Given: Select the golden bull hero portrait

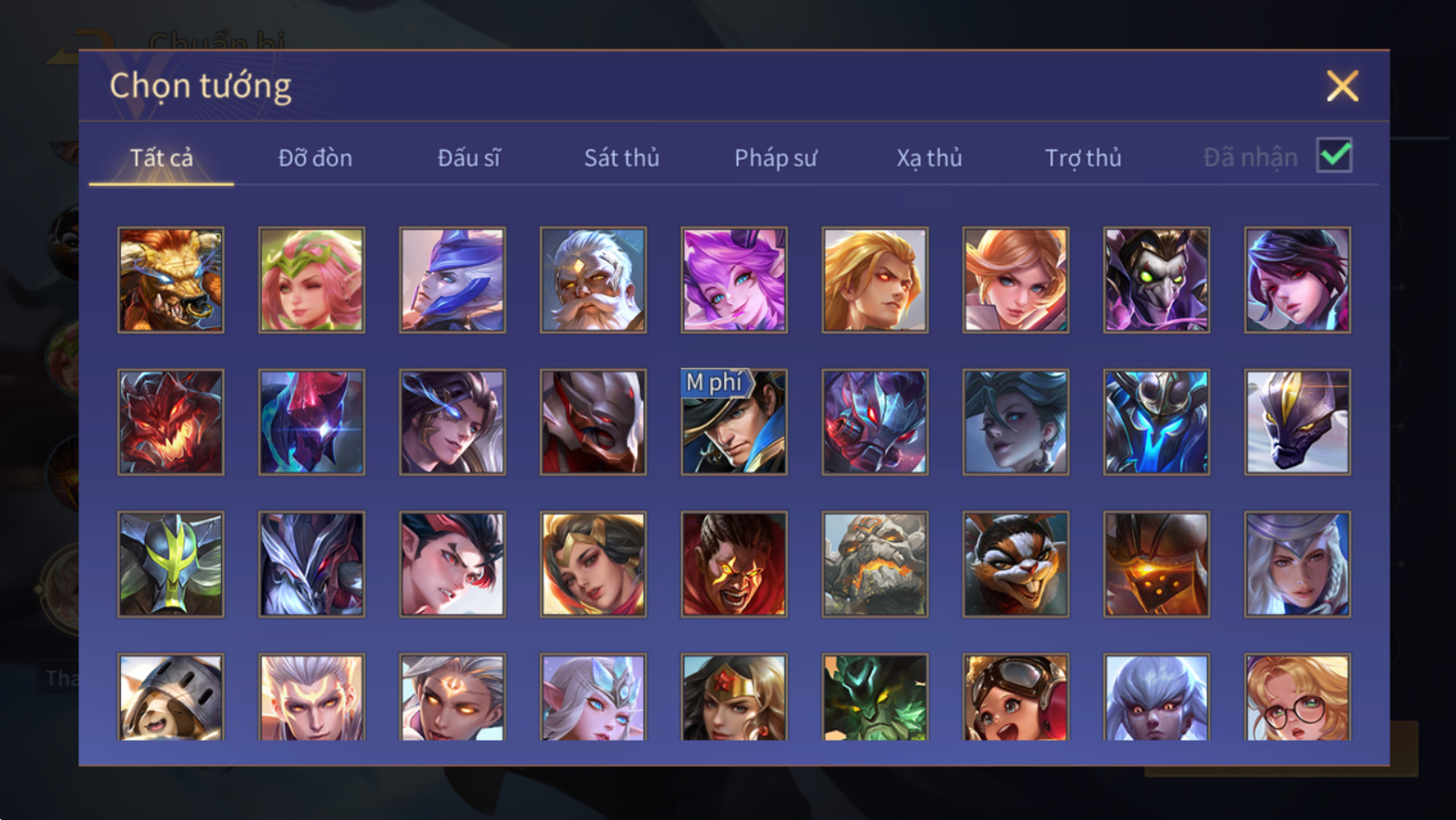Looking at the screenshot, I should click(x=170, y=280).
